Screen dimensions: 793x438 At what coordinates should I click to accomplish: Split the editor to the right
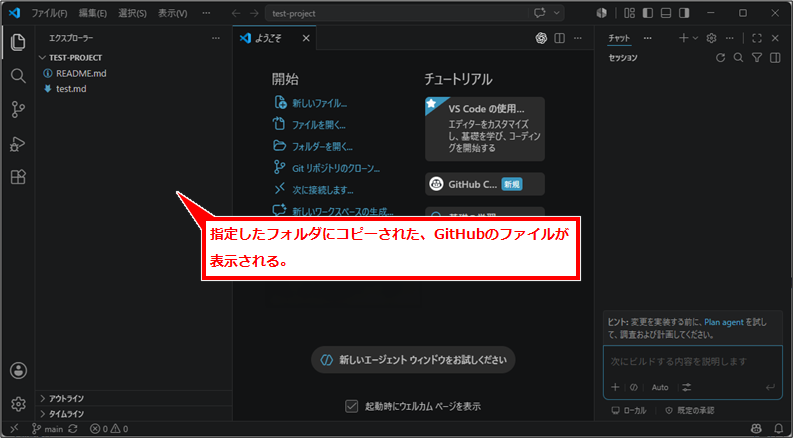pos(559,38)
